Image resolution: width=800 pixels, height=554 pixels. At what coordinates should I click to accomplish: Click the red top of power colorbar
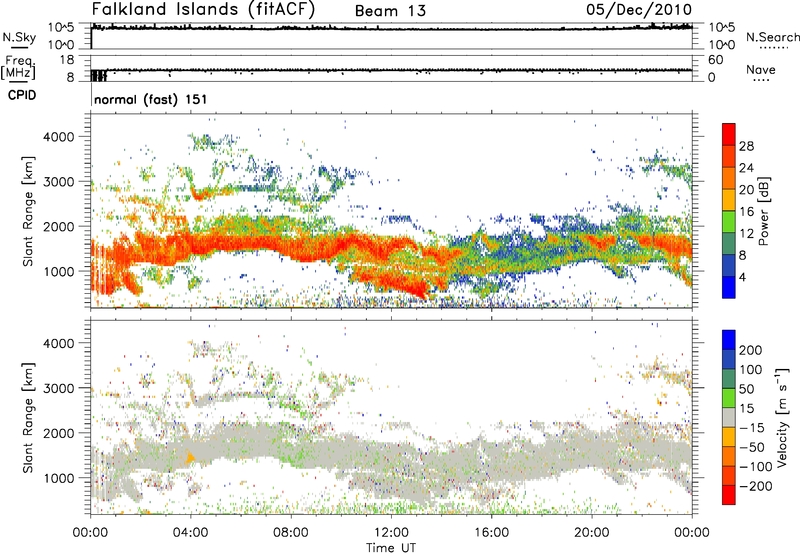(729, 134)
